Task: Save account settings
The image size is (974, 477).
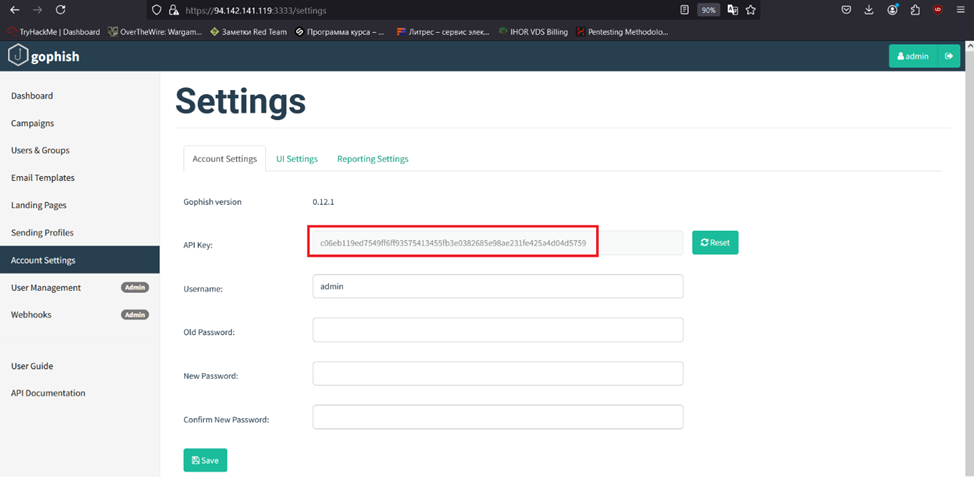Action: (x=205, y=460)
